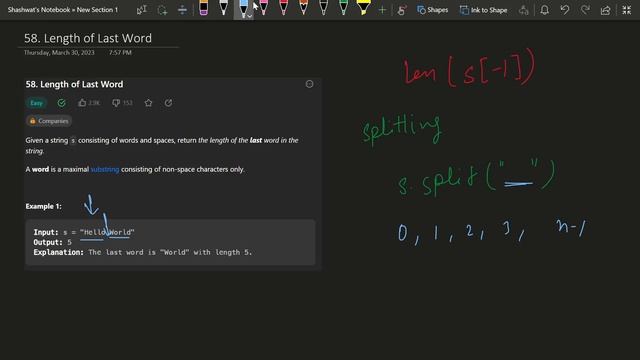Click the Explanation line in the example
This screenshot has width=640, height=360.
coord(142,253)
